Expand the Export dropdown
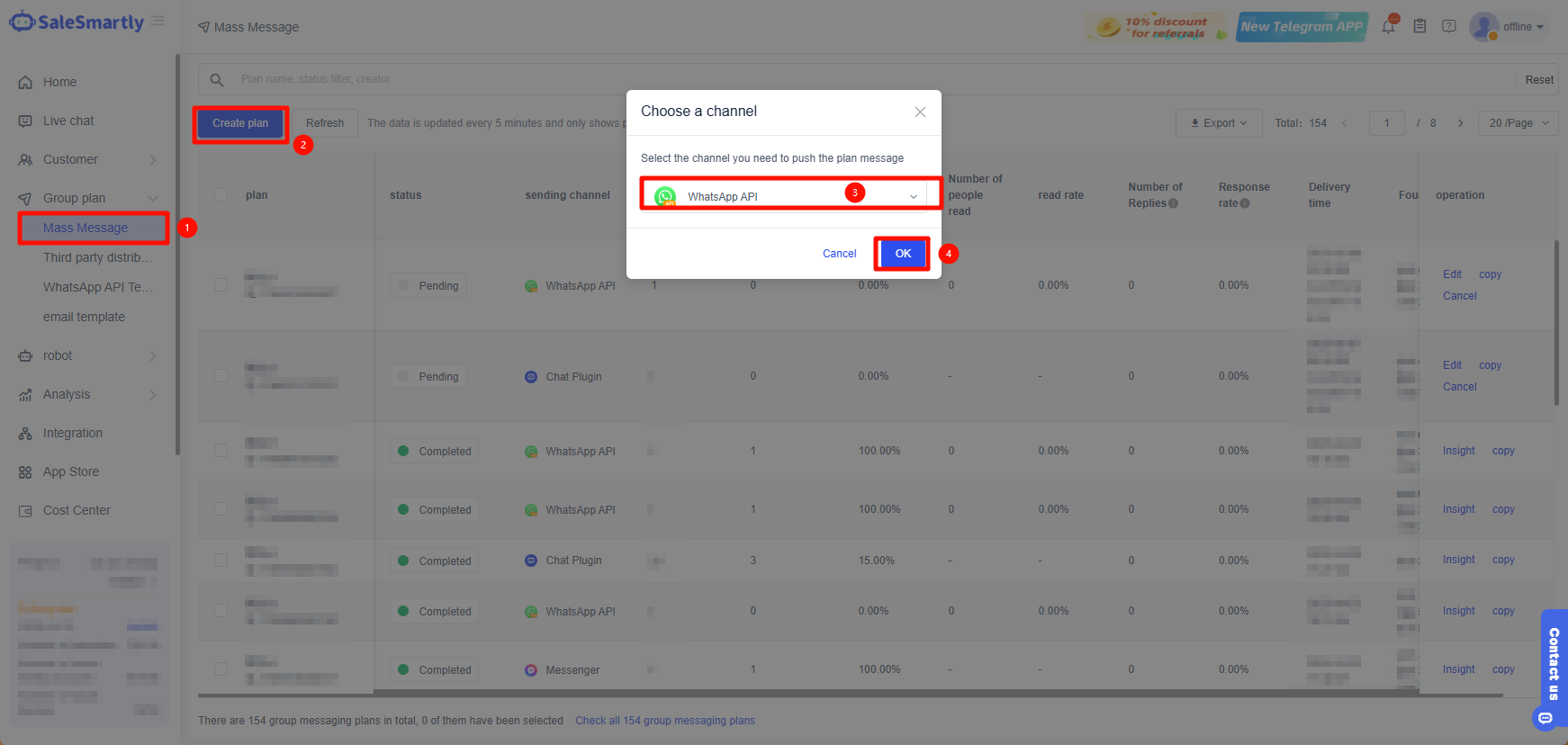This screenshot has width=1568, height=745. (1219, 123)
